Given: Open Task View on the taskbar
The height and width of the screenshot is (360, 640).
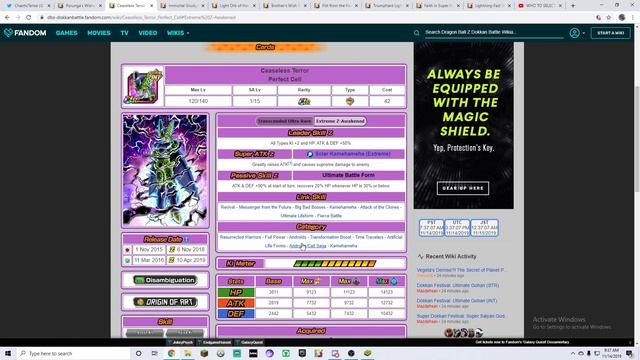Looking at the screenshot, I should tap(154, 353).
